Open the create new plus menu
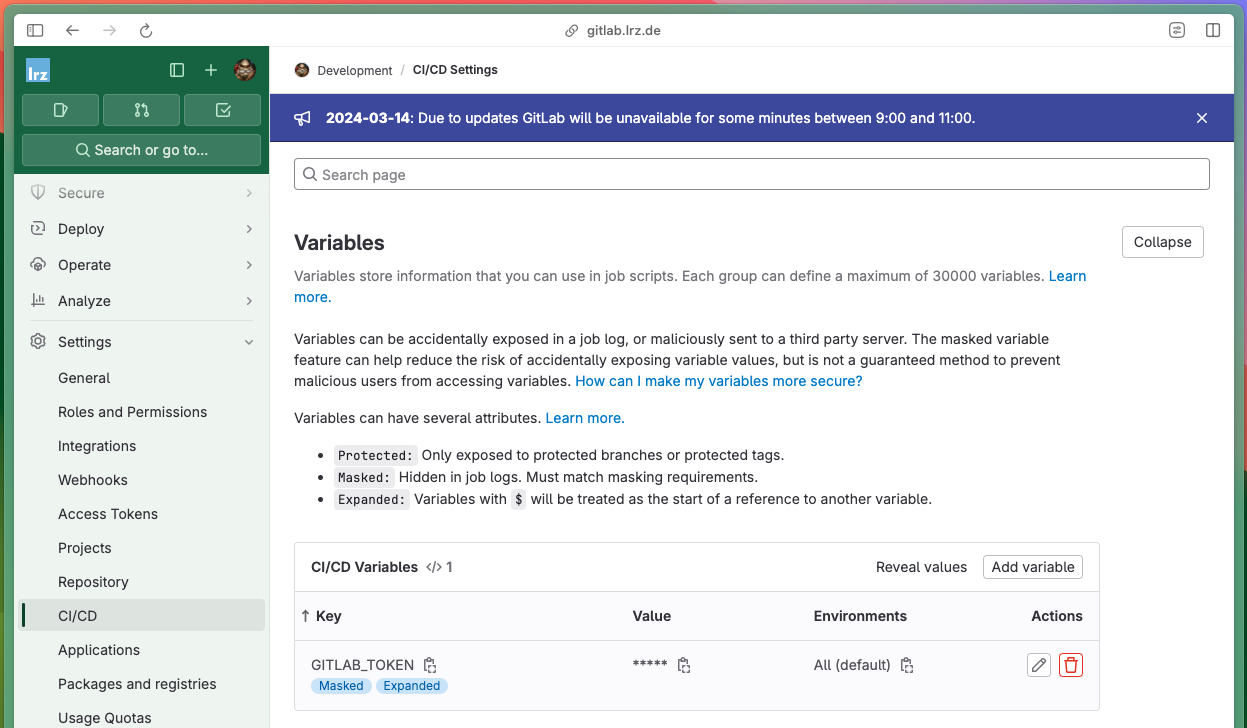The width and height of the screenshot is (1247, 728). 211,70
